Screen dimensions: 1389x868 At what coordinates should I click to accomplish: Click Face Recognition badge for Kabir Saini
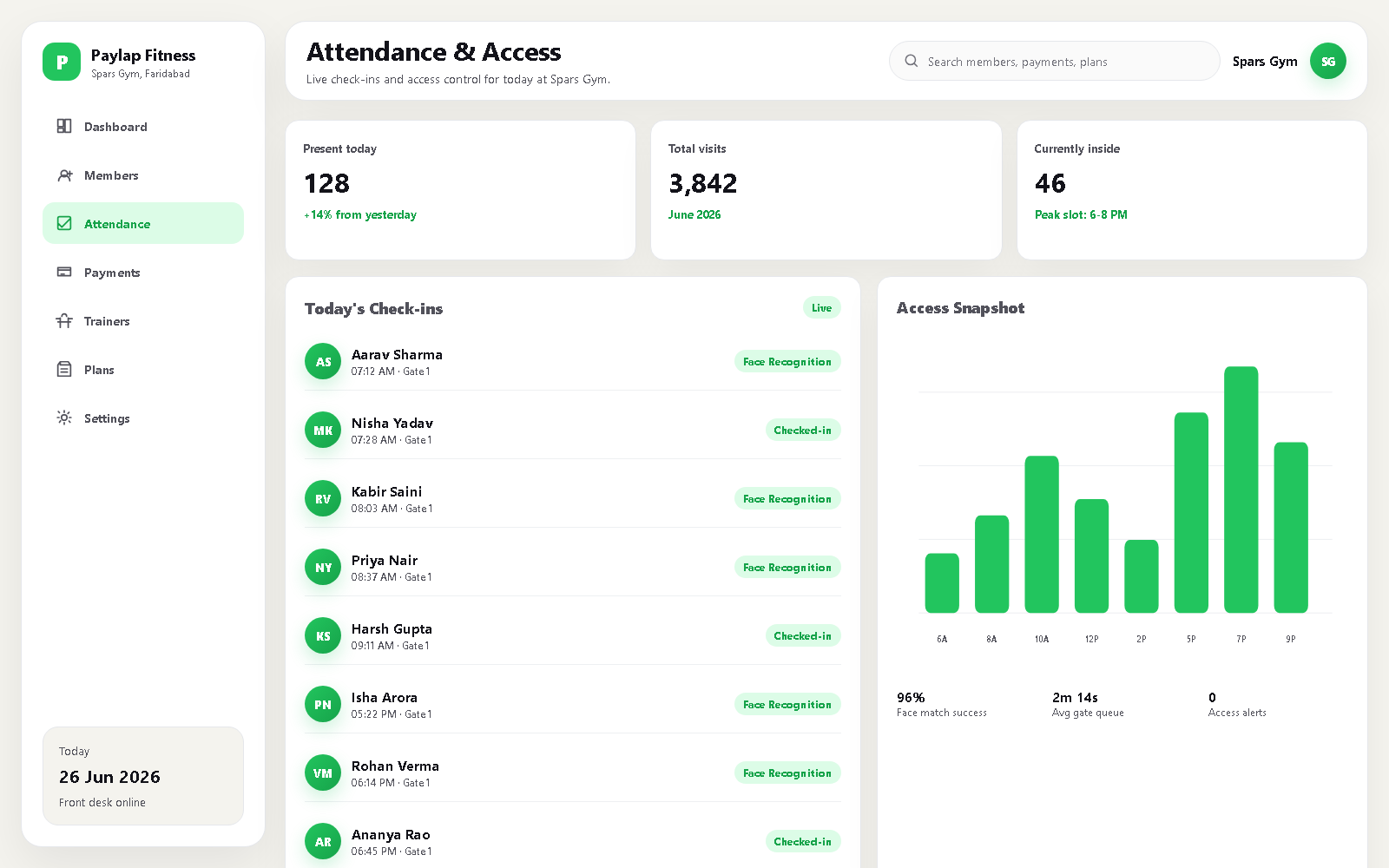[787, 498]
